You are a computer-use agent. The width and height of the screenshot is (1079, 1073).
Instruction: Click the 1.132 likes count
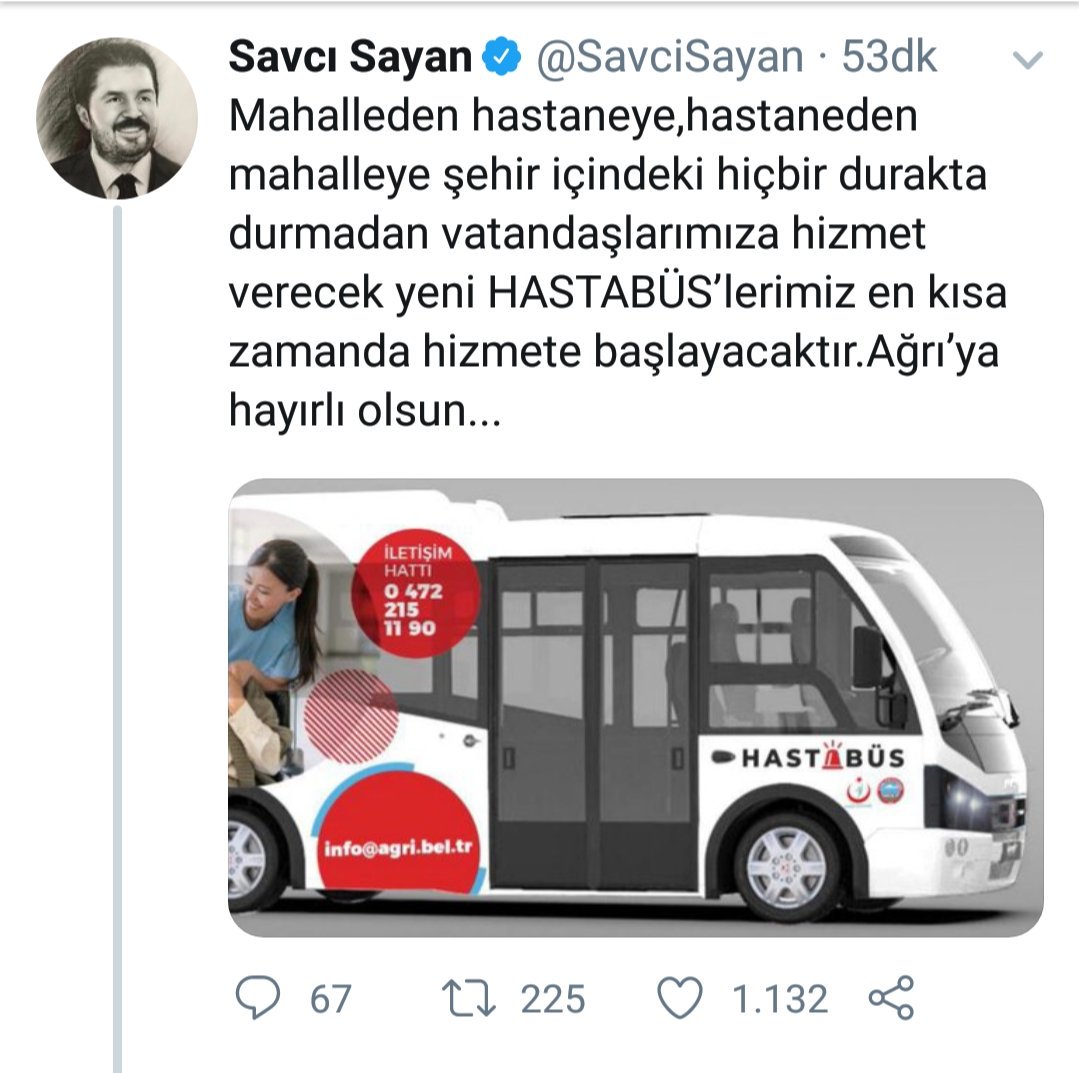tap(780, 999)
